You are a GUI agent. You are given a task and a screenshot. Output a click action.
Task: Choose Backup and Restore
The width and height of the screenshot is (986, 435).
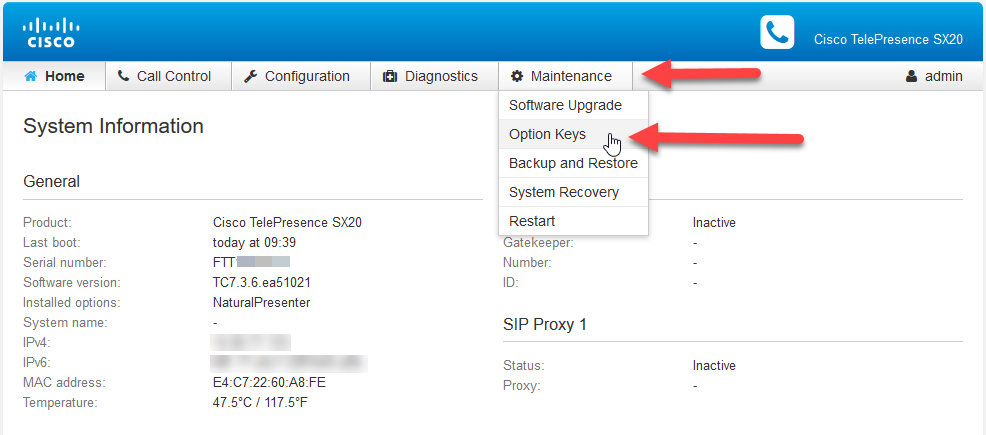click(573, 163)
